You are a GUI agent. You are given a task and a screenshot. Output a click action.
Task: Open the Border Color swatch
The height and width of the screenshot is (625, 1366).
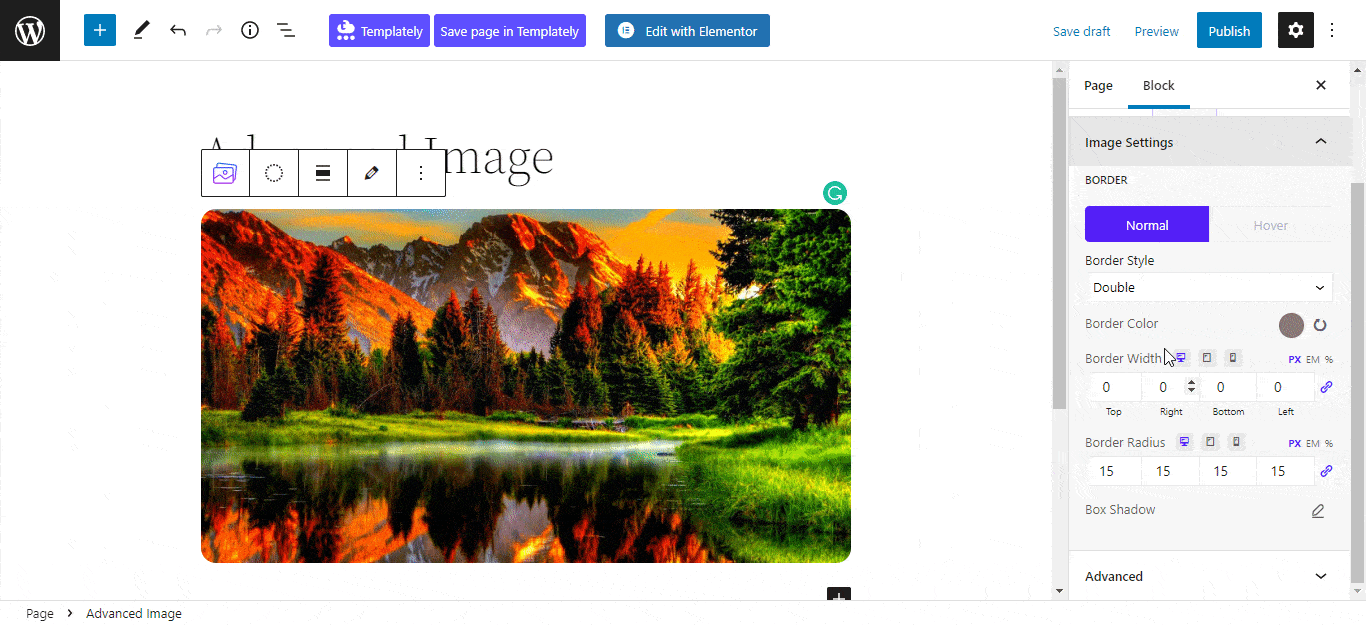(1291, 325)
